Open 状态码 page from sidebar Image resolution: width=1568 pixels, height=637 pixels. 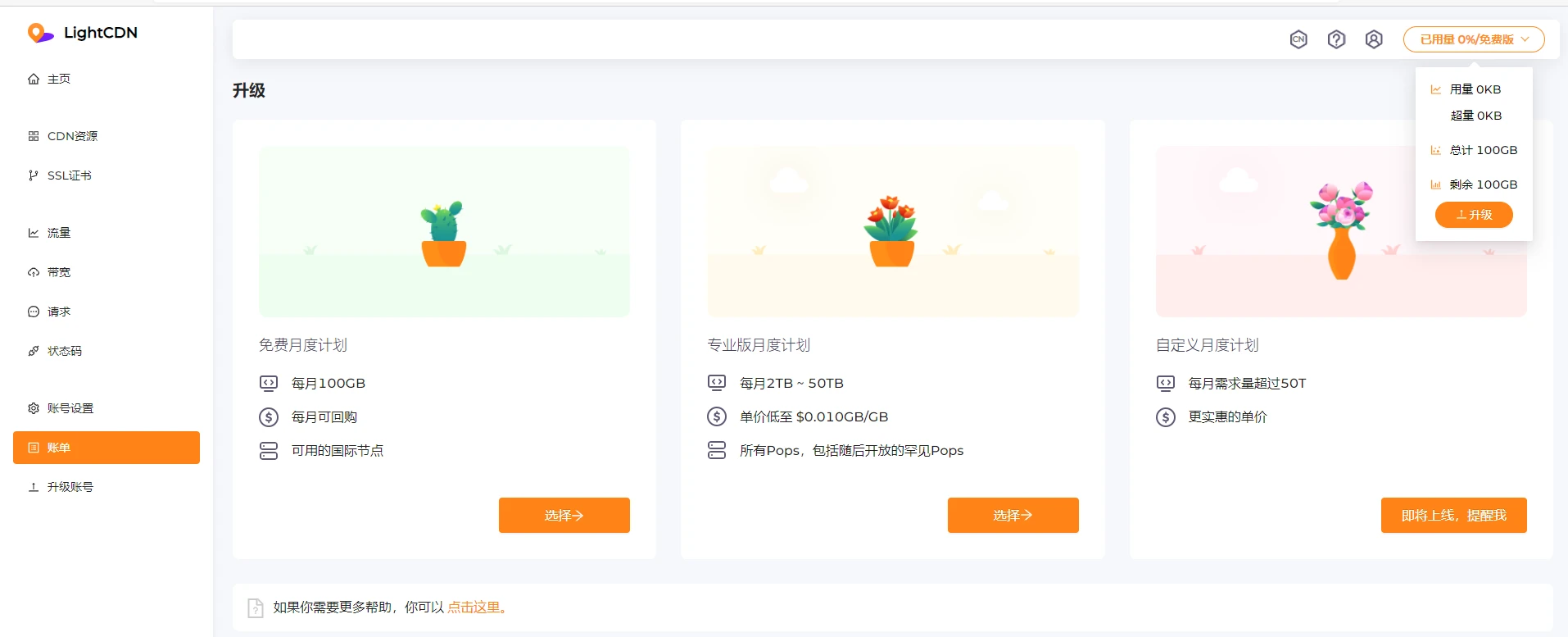pyautogui.click(x=64, y=351)
